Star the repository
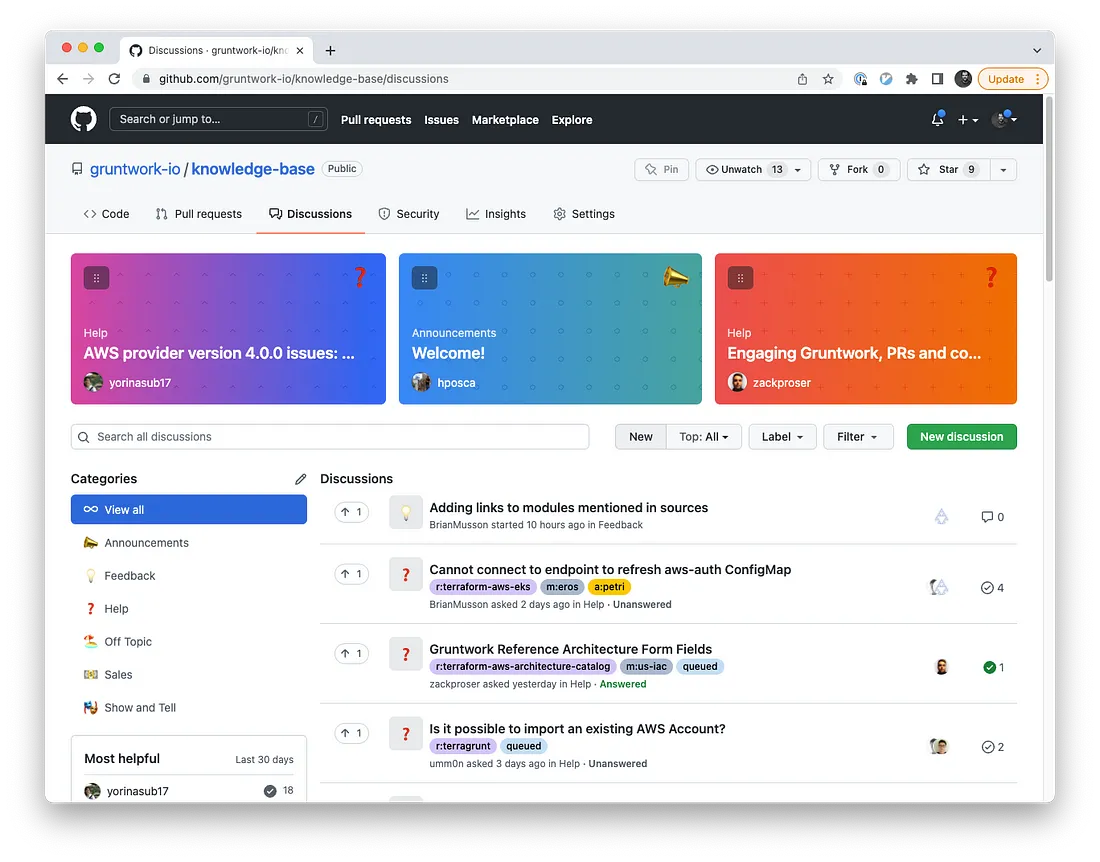 948,170
